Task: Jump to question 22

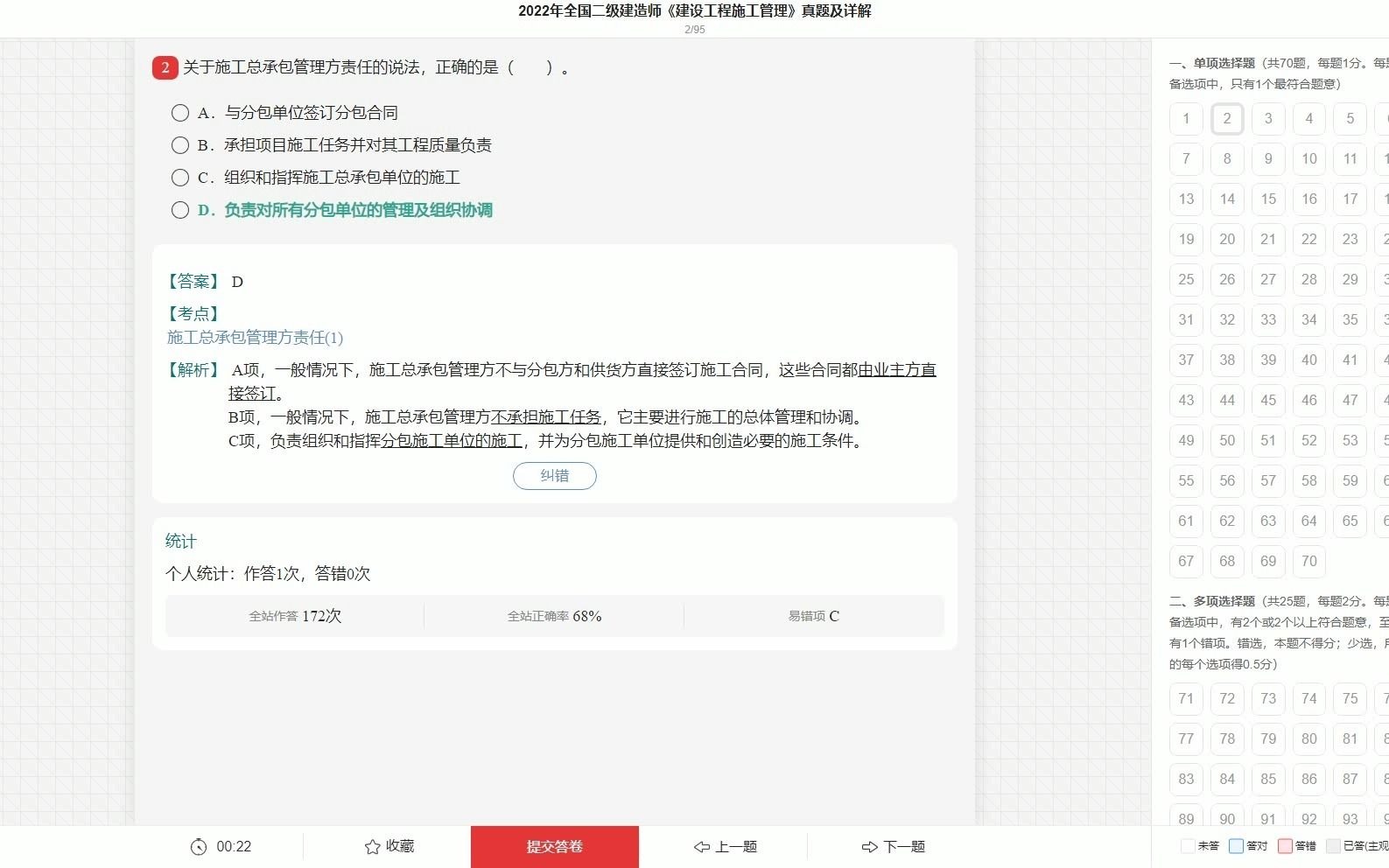Action: 1309,240
